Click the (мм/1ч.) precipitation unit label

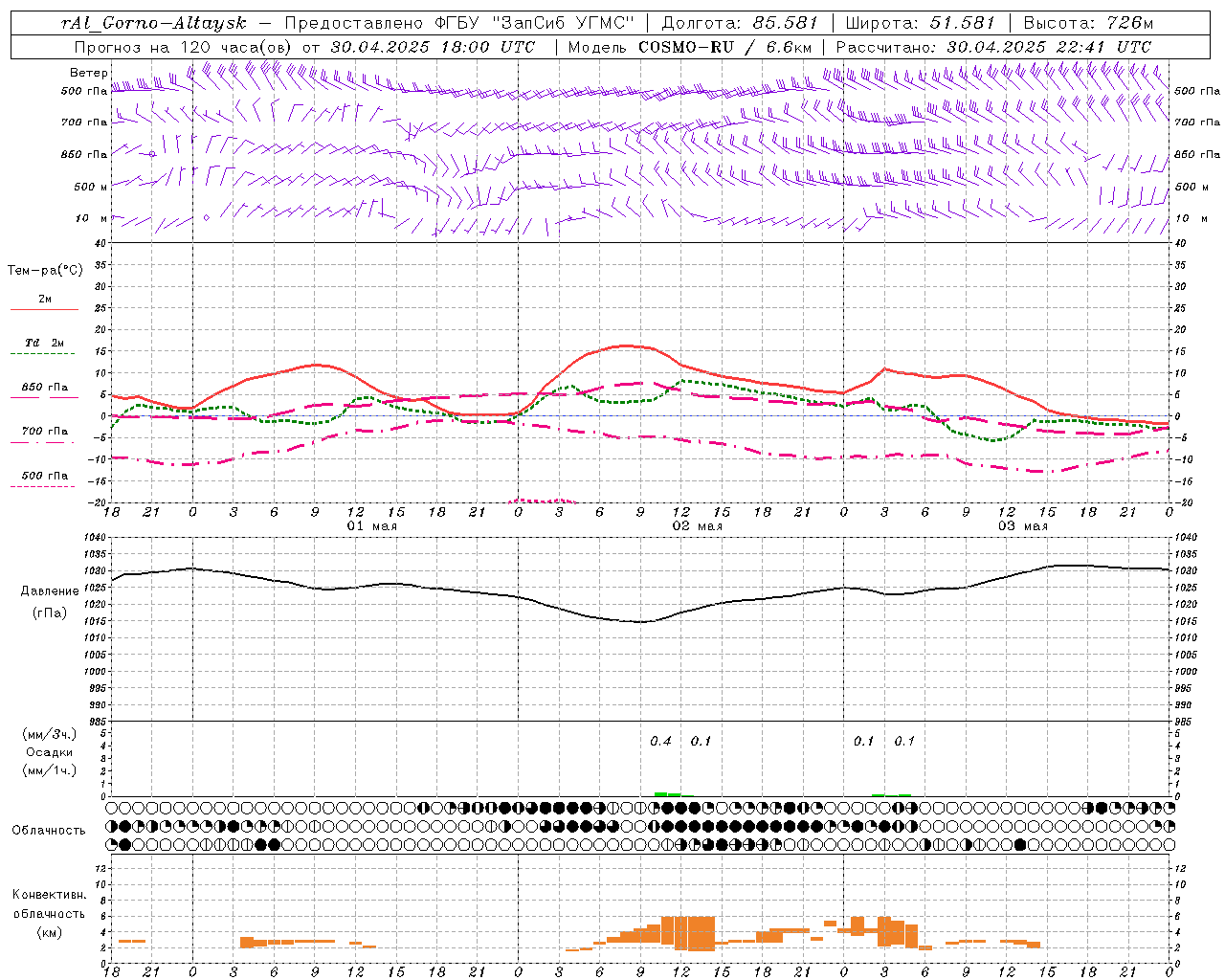50,770
